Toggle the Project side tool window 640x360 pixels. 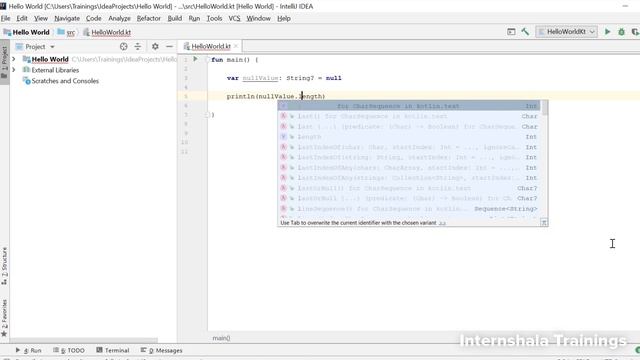4,62
